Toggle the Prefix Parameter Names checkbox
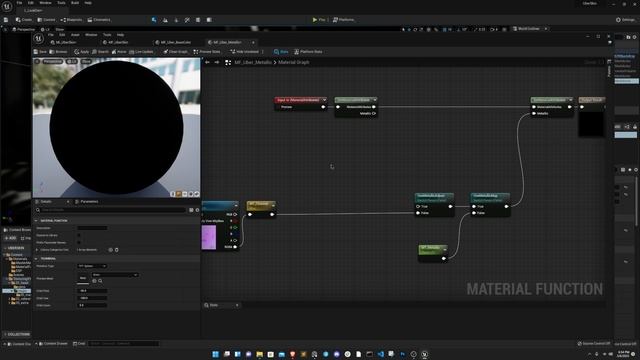 point(79,242)
